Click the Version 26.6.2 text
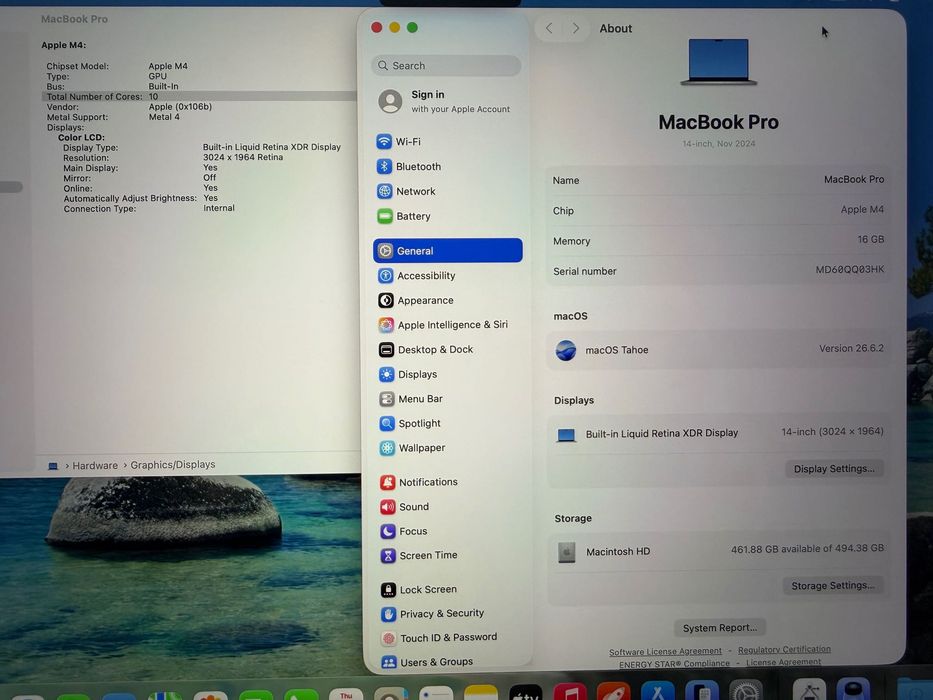Viewport: 933px width, 700px height. (851, 348)
